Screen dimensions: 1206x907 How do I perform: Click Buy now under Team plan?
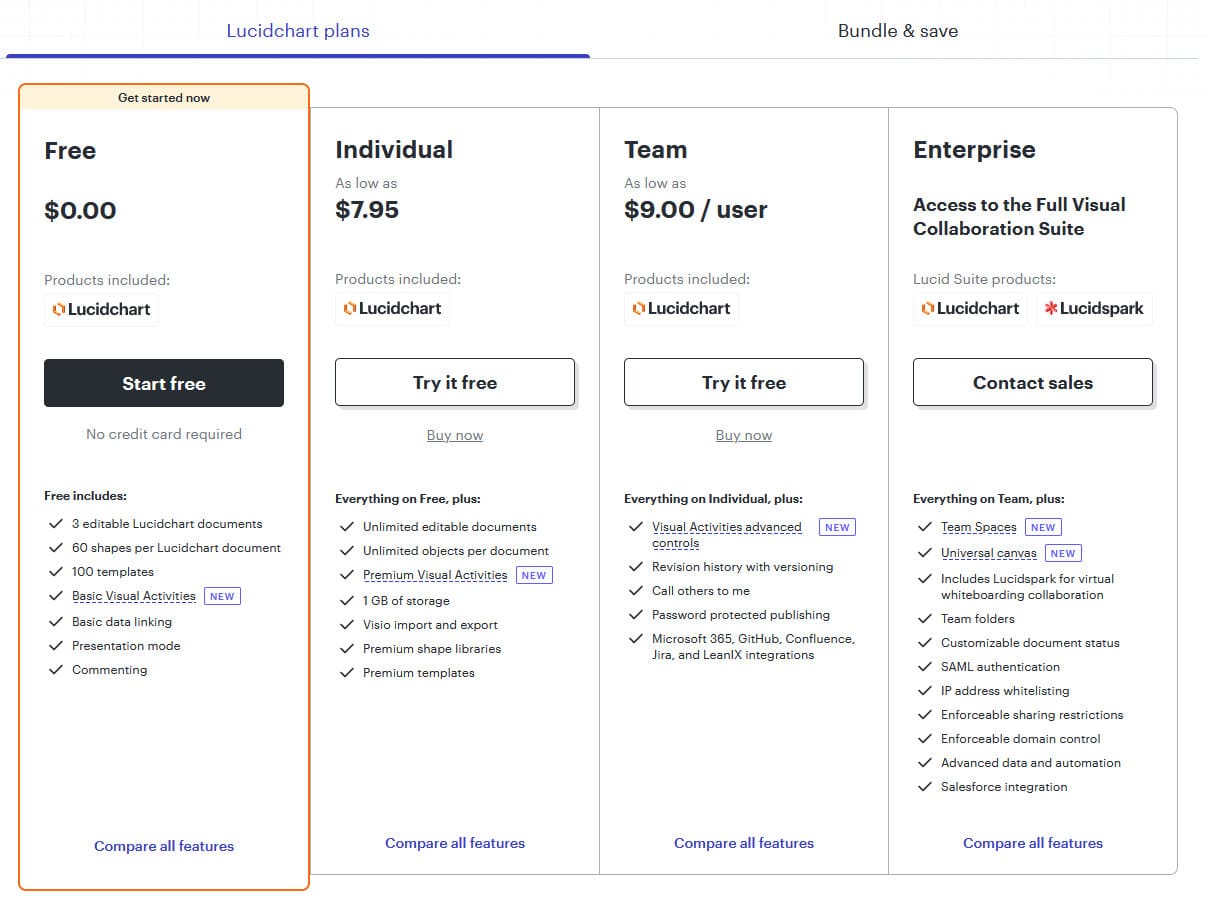pos(744,435)
